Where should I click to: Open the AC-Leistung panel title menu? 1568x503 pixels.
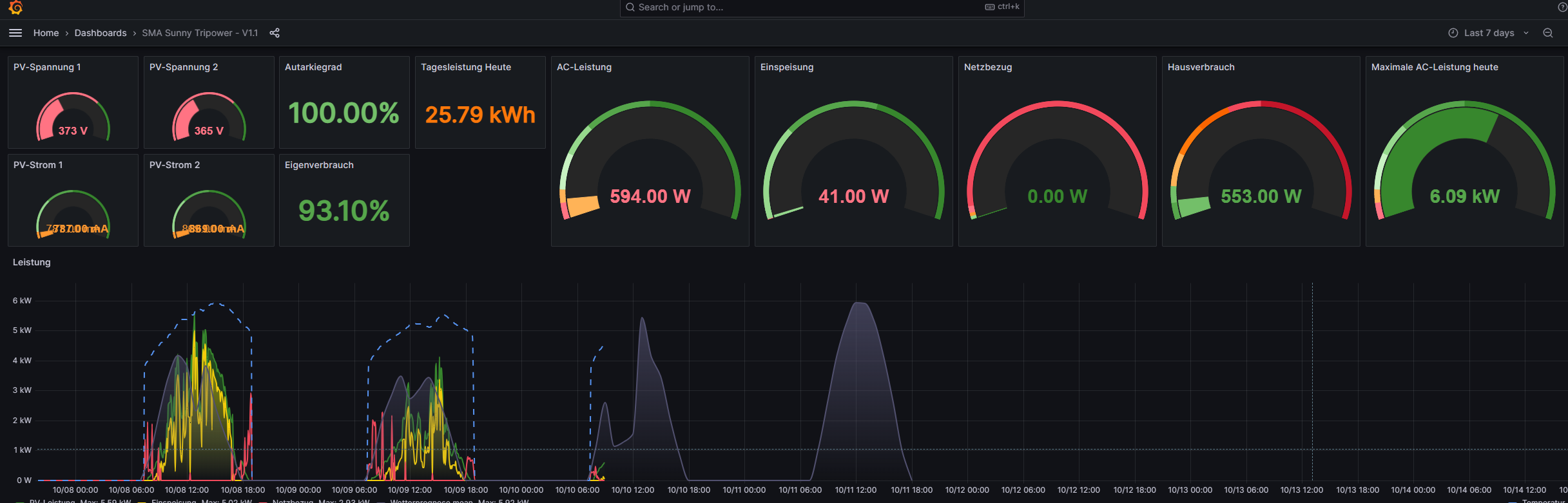(x=584, y=67)
